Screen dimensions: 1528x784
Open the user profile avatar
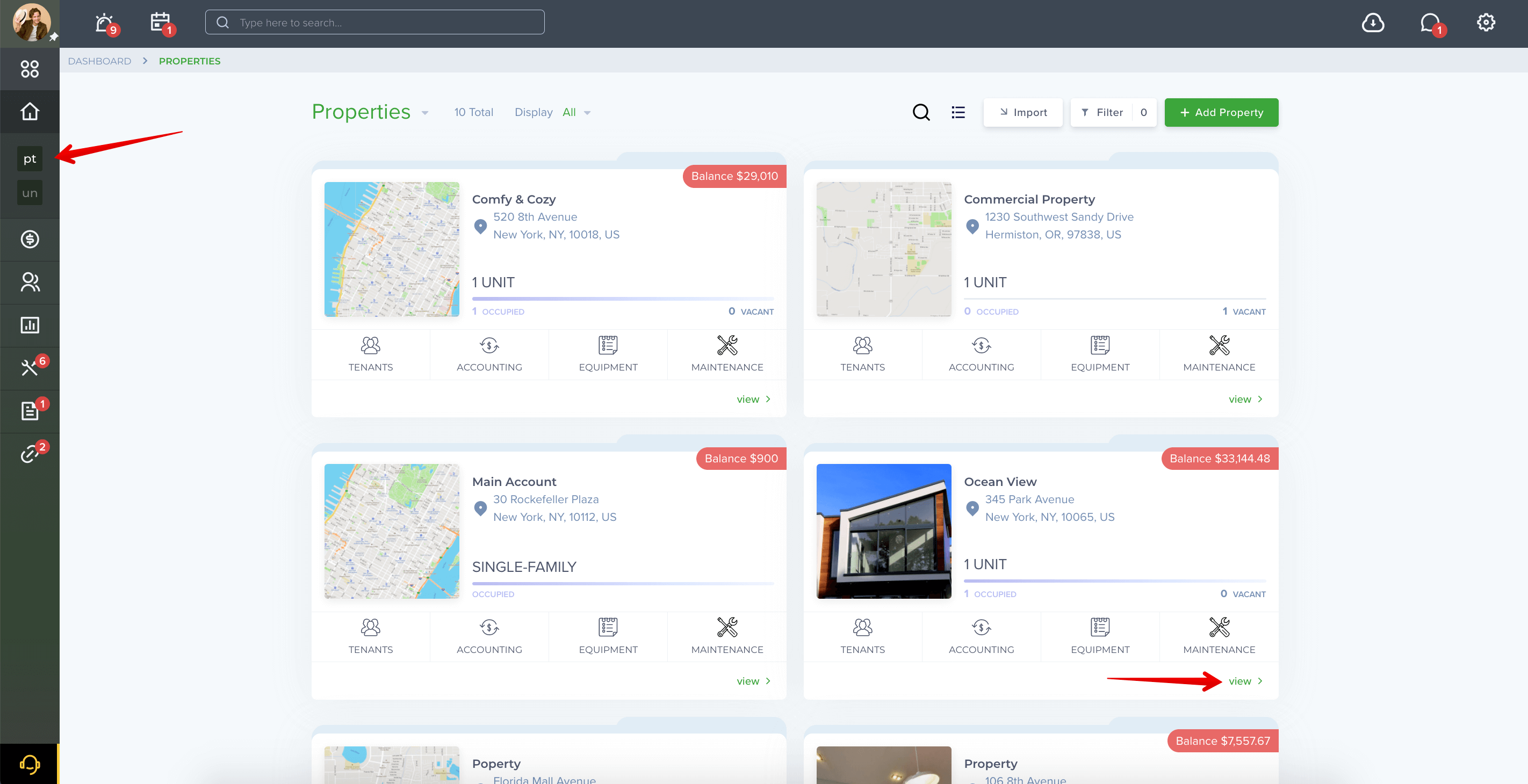pyautogui.click(x=32, y=23)
